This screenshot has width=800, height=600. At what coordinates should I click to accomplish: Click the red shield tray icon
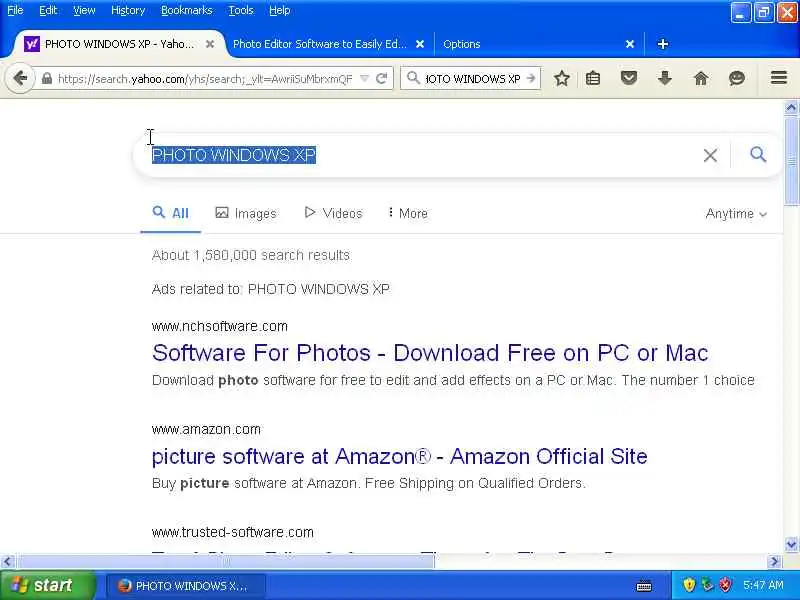(x=726, y=585)
